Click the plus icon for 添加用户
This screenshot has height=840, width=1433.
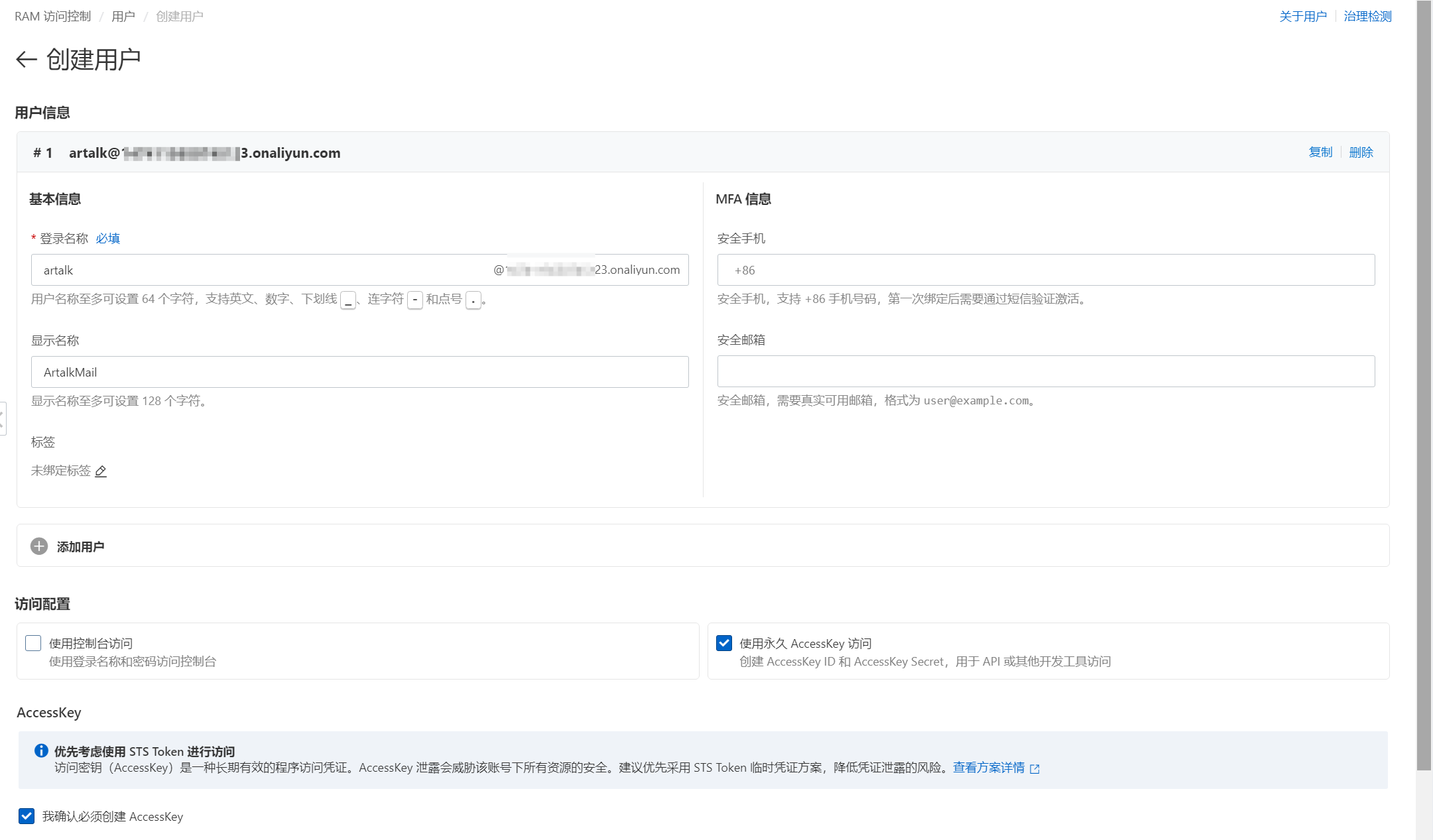[39, 546]
